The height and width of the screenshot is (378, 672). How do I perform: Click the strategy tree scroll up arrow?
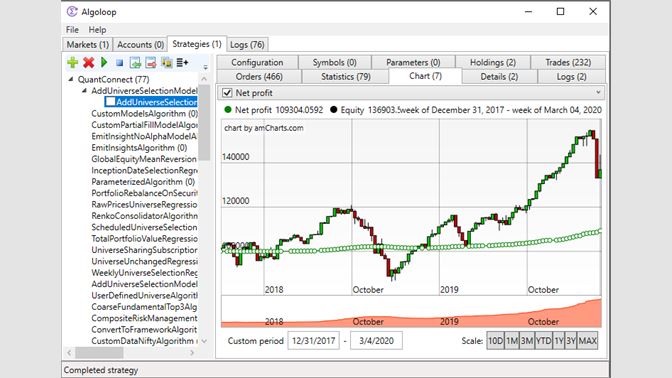click(x=204, y=79)
